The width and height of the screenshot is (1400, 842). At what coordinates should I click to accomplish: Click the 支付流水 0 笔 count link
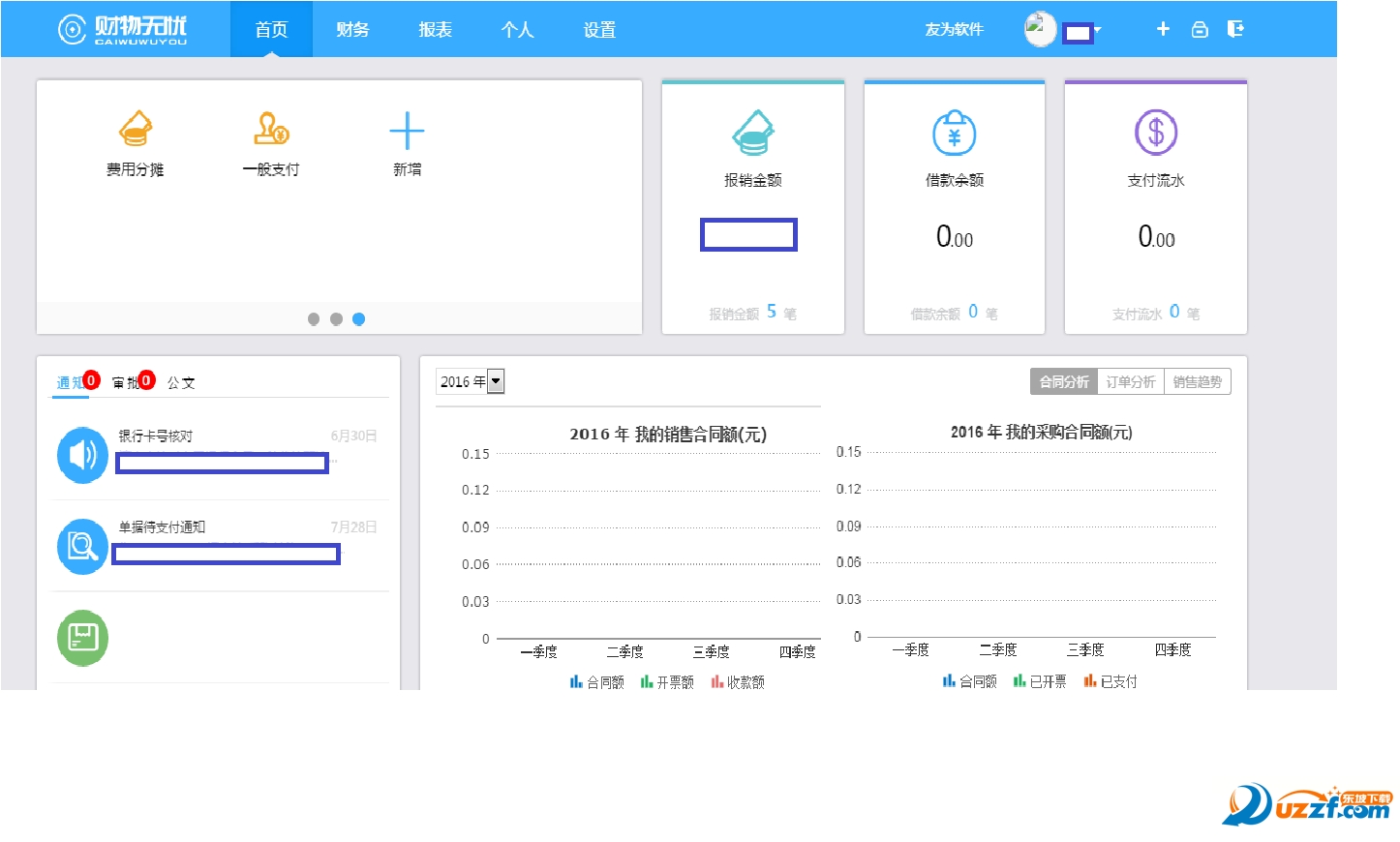[x=1156, y=313]
